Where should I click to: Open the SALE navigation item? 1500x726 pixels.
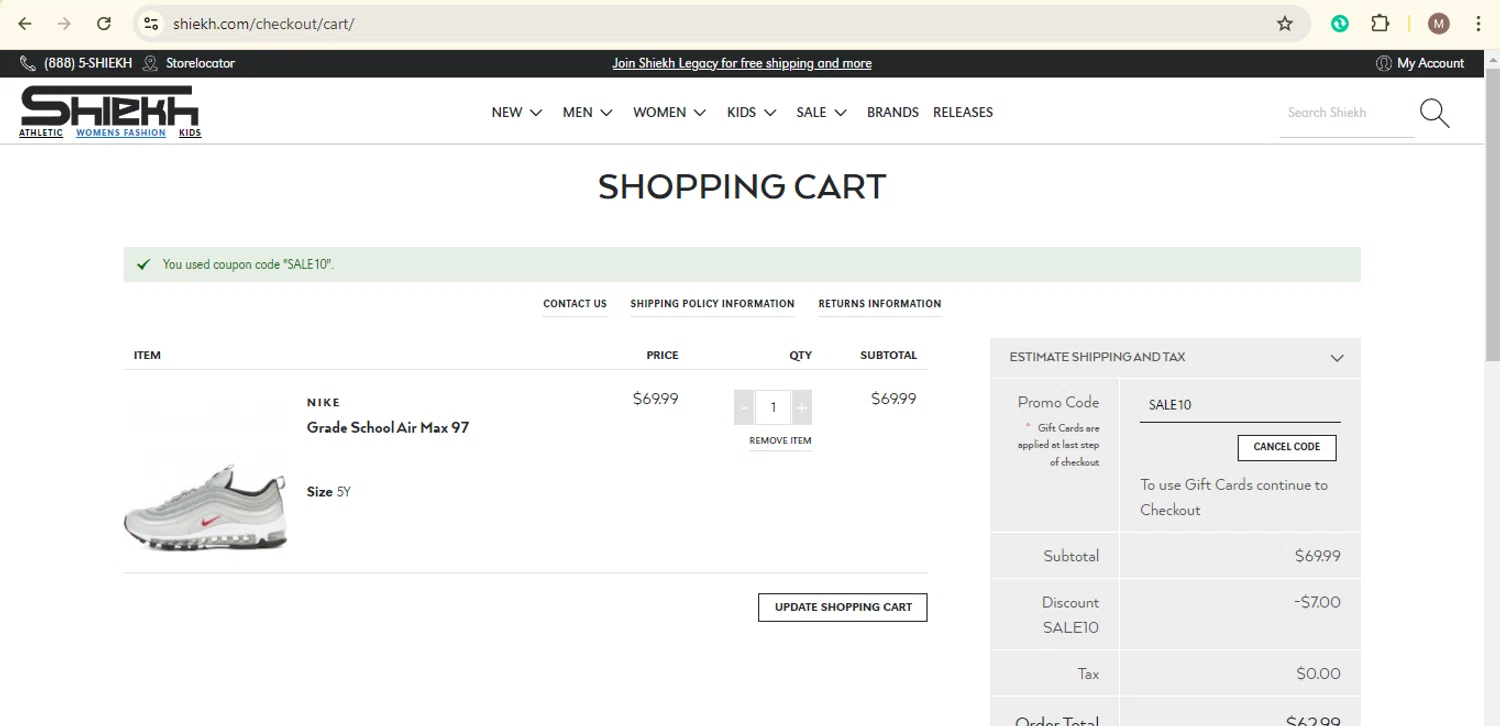point(811,113)
